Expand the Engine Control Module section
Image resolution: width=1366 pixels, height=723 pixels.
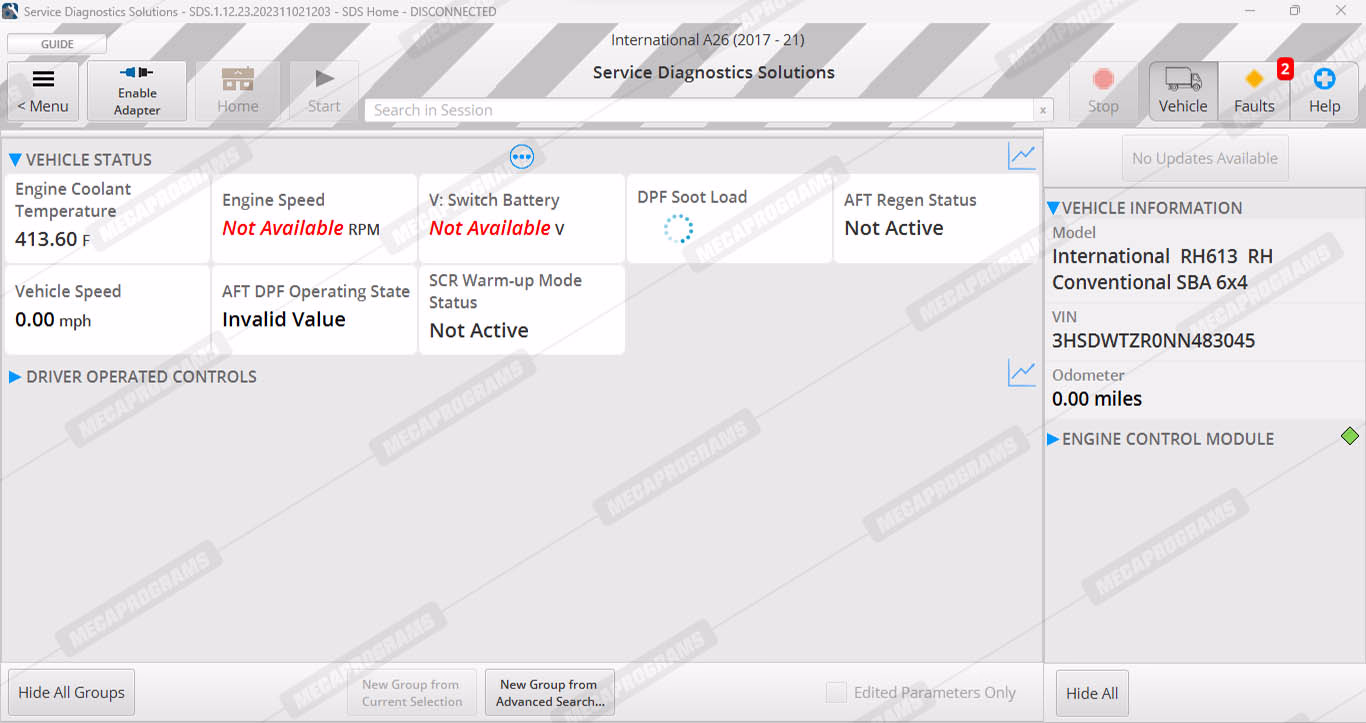pyautogui.click(x=1053, y=439)
